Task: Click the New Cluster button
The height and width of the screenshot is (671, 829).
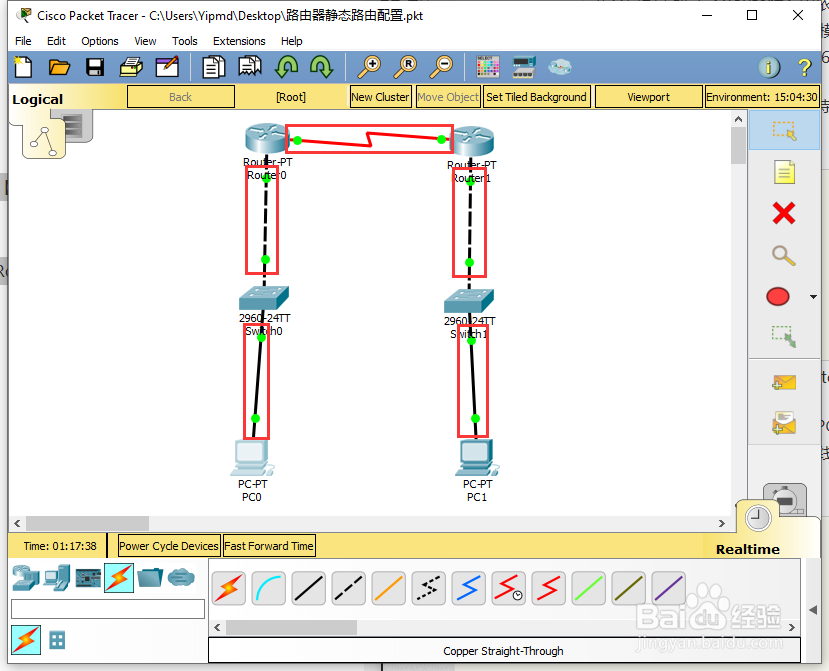Action: 380,97
